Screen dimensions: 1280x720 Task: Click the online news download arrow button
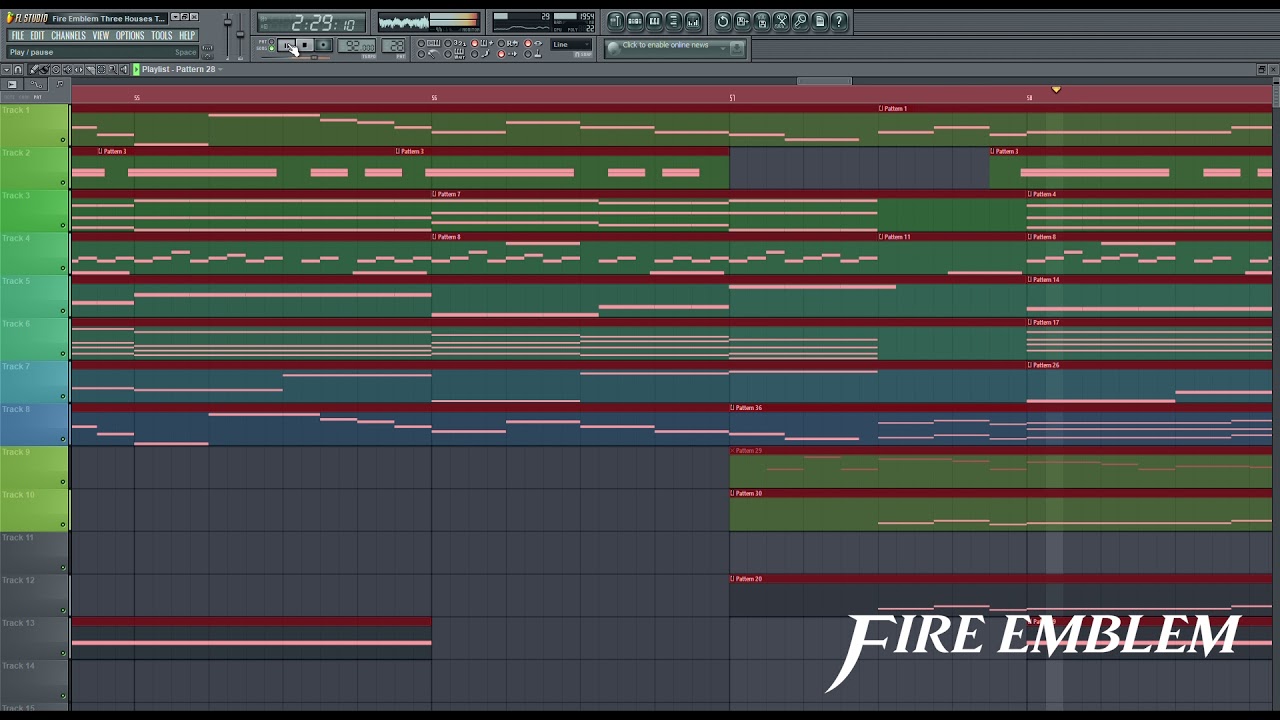[x=737, y=48]
